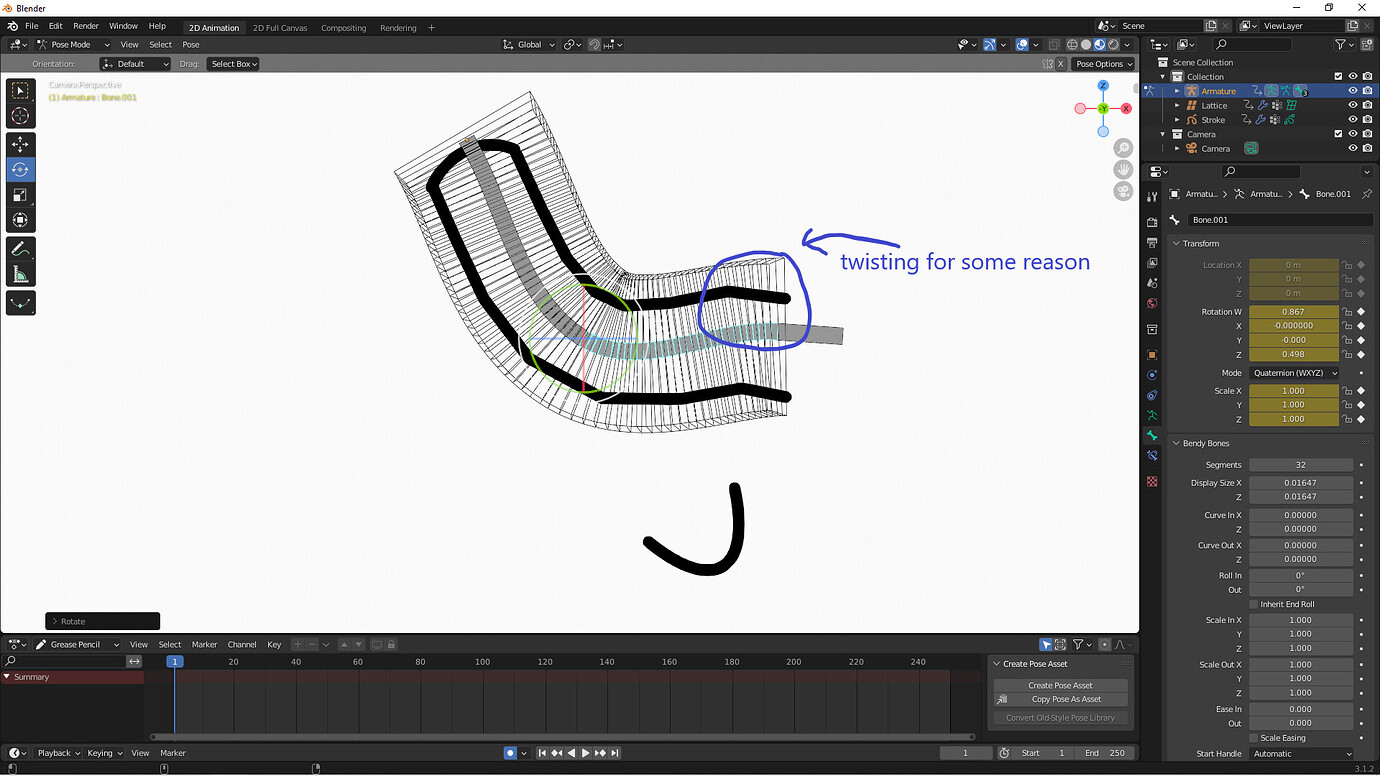Image resolution: width=1380 pixels, height=776 pixels.
Task: Open the Pose Mode dropdown
Action: (73, 44)
